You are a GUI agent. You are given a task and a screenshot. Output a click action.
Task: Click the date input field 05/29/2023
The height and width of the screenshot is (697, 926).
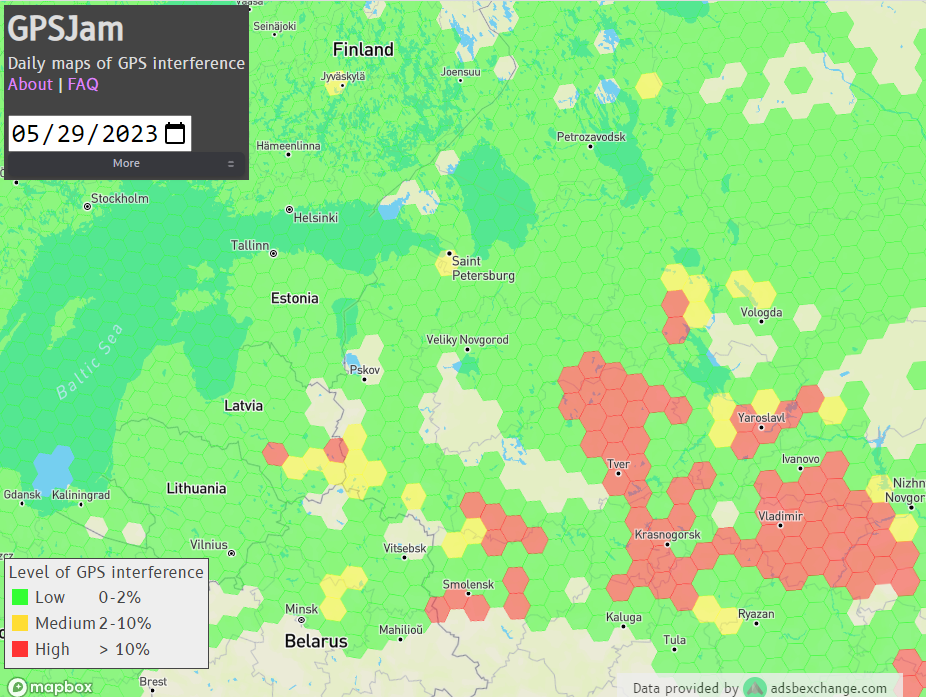pos(99,133)
